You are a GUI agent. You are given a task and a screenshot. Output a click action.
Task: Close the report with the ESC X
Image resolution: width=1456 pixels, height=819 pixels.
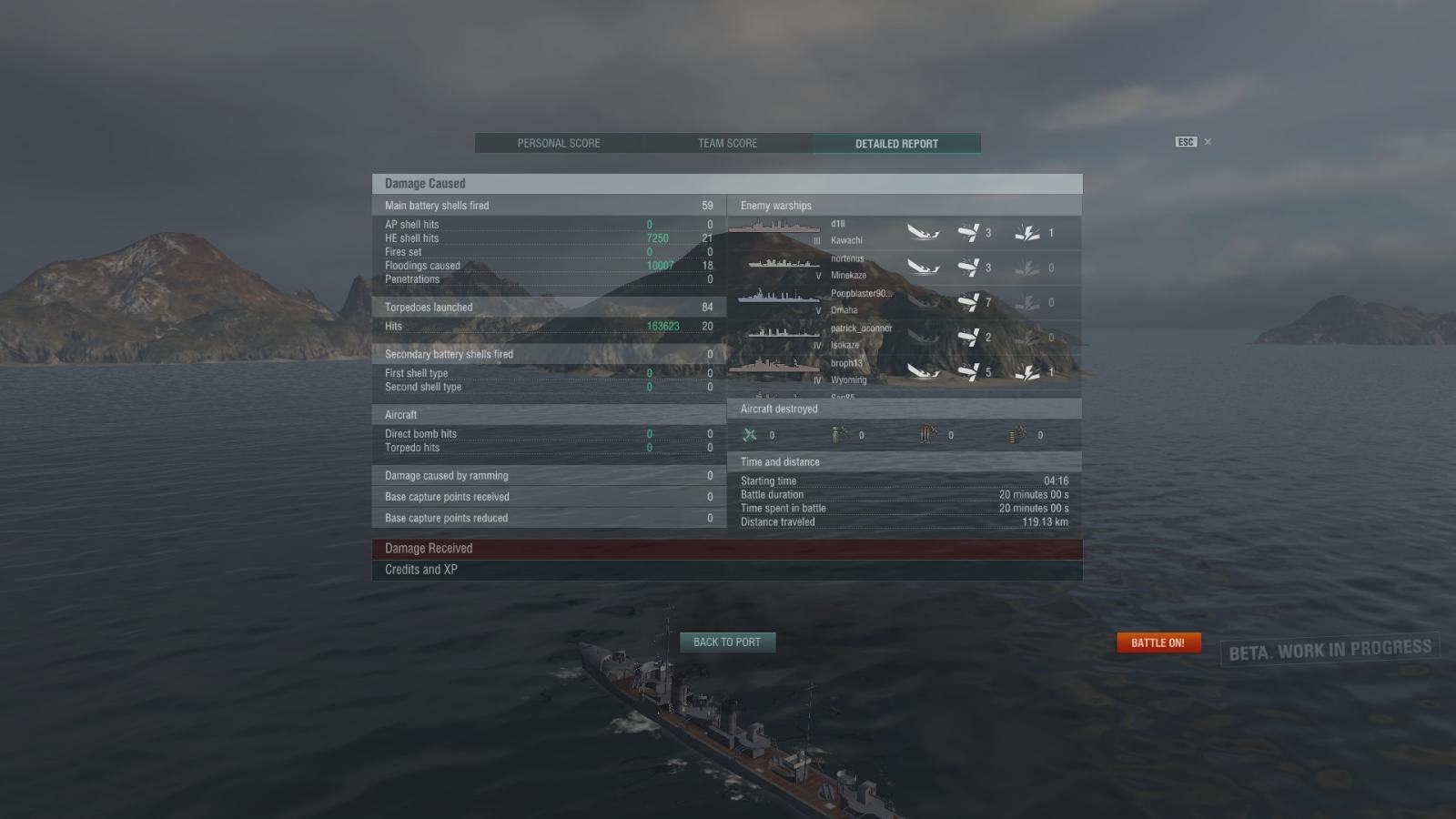[1208, 142]
